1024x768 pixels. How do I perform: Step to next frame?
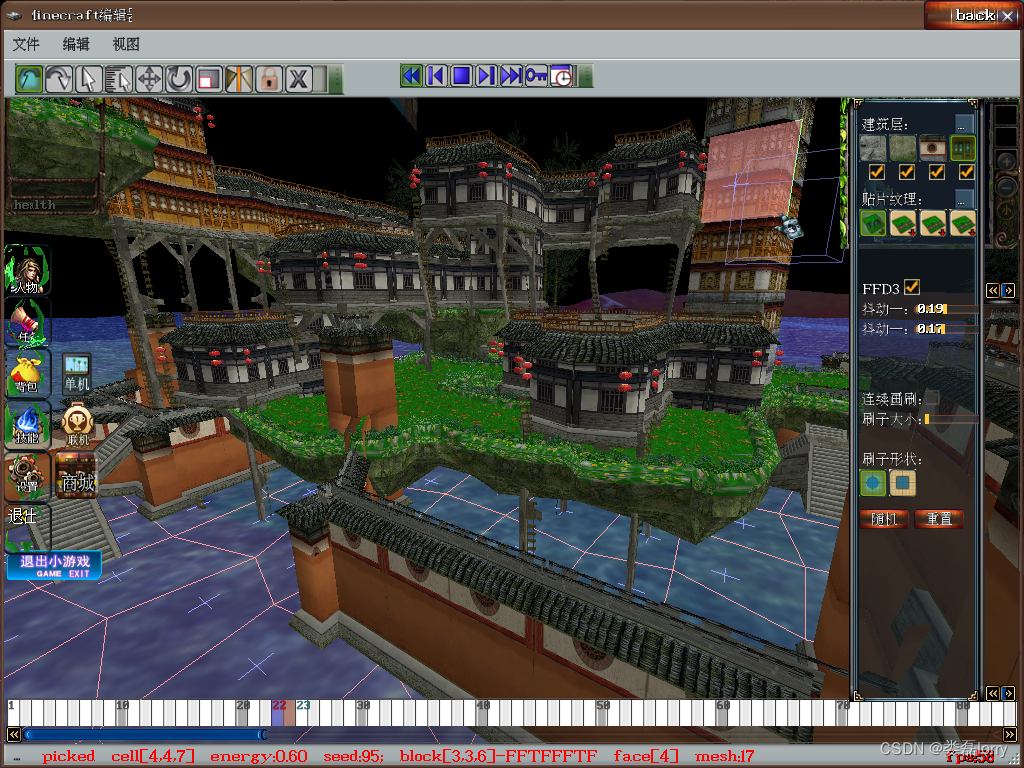pyautogui.click(x=486, y=76)
